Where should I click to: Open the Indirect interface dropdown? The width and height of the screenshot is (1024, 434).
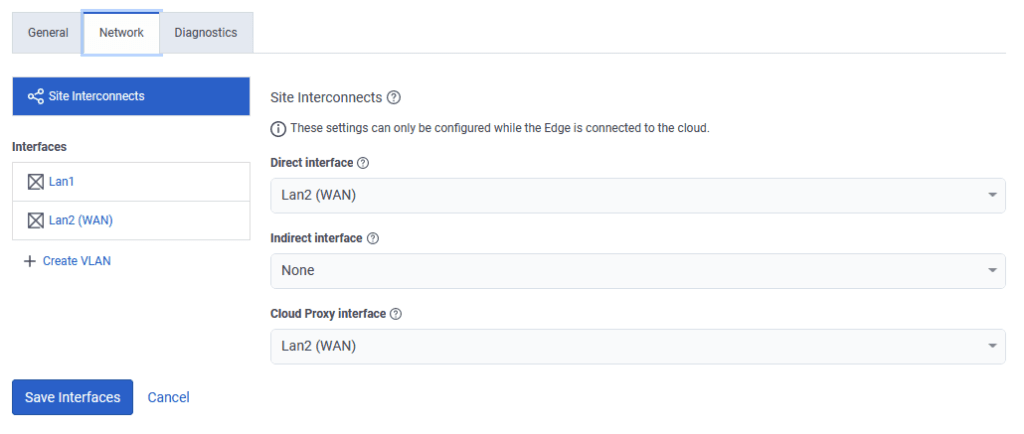pos(637,270)
